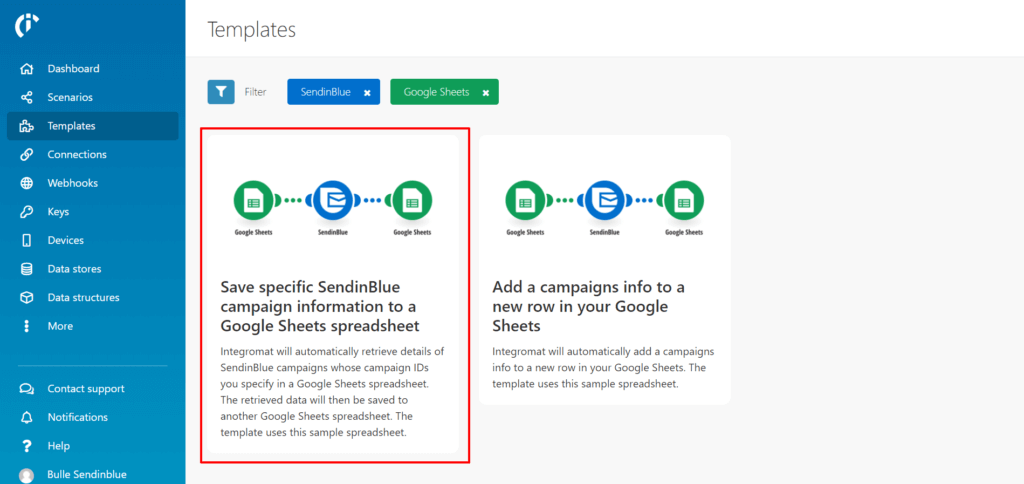The height and width of the screenshot is (484, 1024).
Task: Click the Connections link icon
Action: (x=27, y=155)
